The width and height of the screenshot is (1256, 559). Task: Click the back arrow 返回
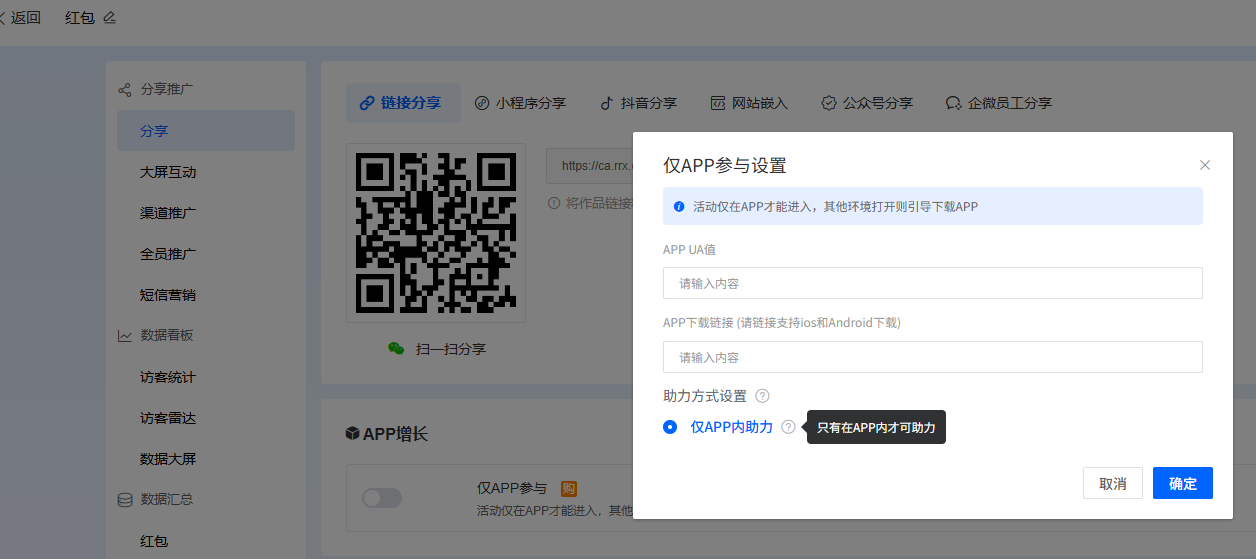pos(20,17)
